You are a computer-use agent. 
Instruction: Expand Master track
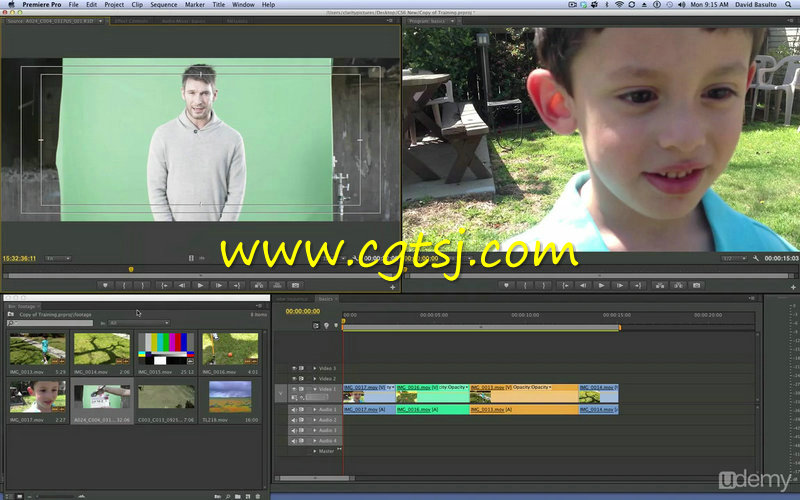click(315, 451)
